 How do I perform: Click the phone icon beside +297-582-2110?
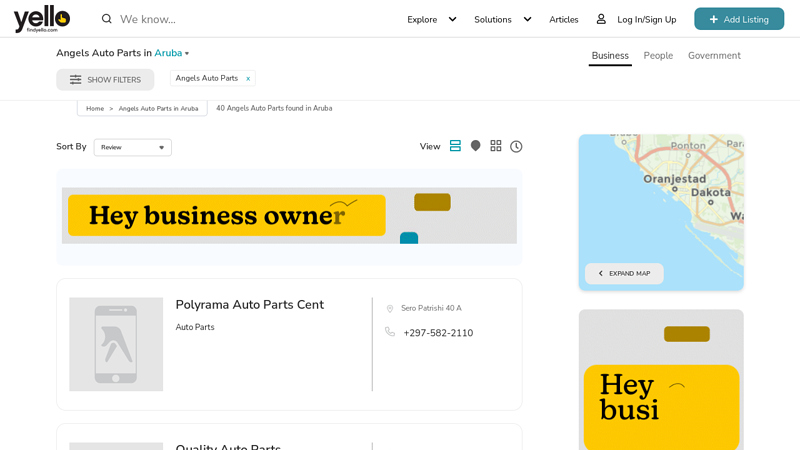(x=390, y=332)
